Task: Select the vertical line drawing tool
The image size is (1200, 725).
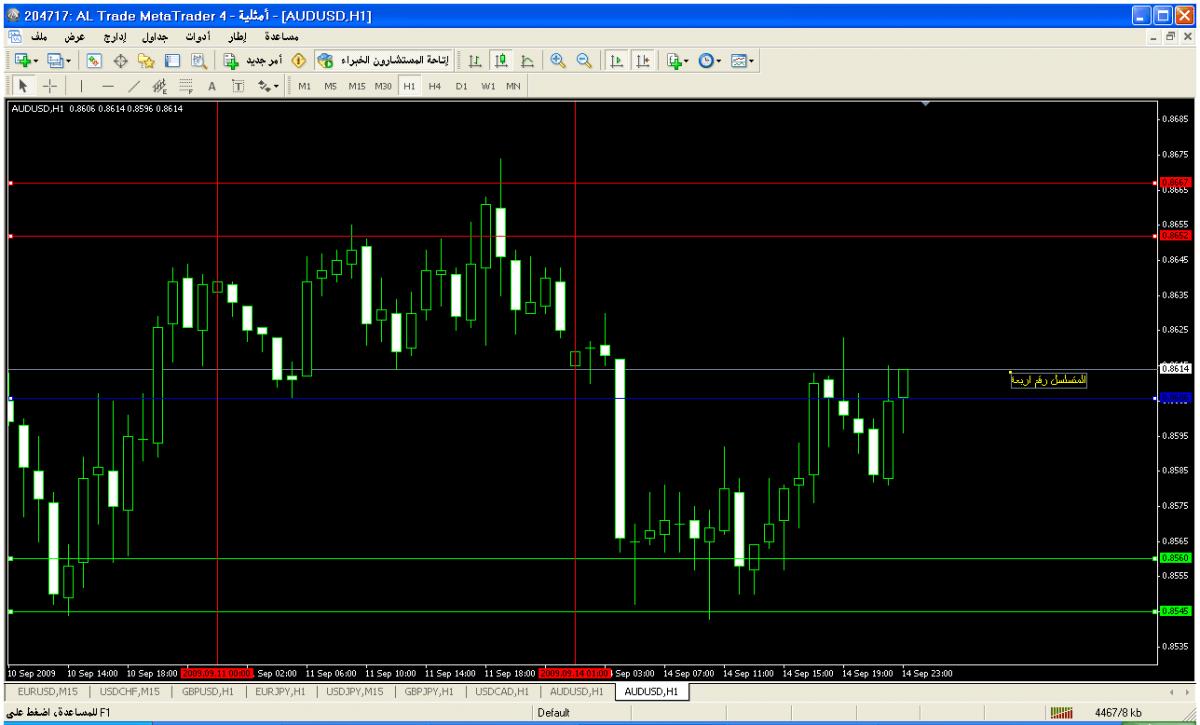Action: point(81,86)
